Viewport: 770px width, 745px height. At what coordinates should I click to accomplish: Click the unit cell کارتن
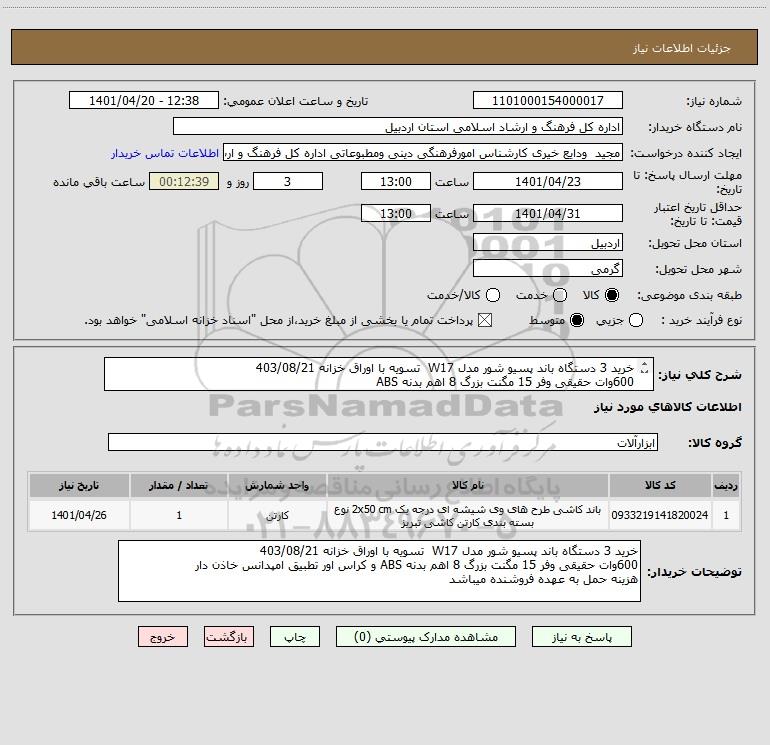coord(277,516)
